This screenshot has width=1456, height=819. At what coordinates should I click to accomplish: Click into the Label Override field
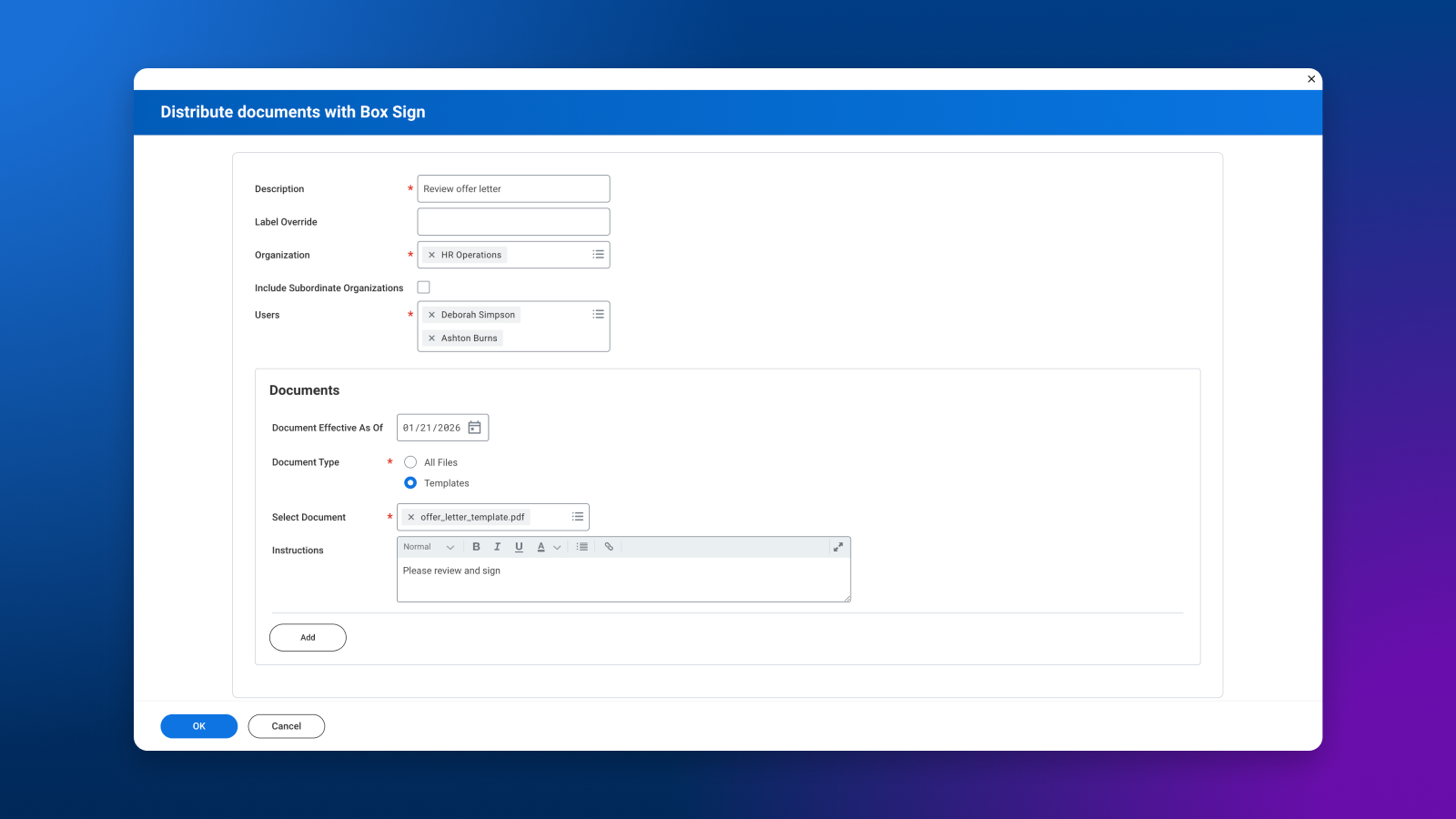tap(513, 222)
